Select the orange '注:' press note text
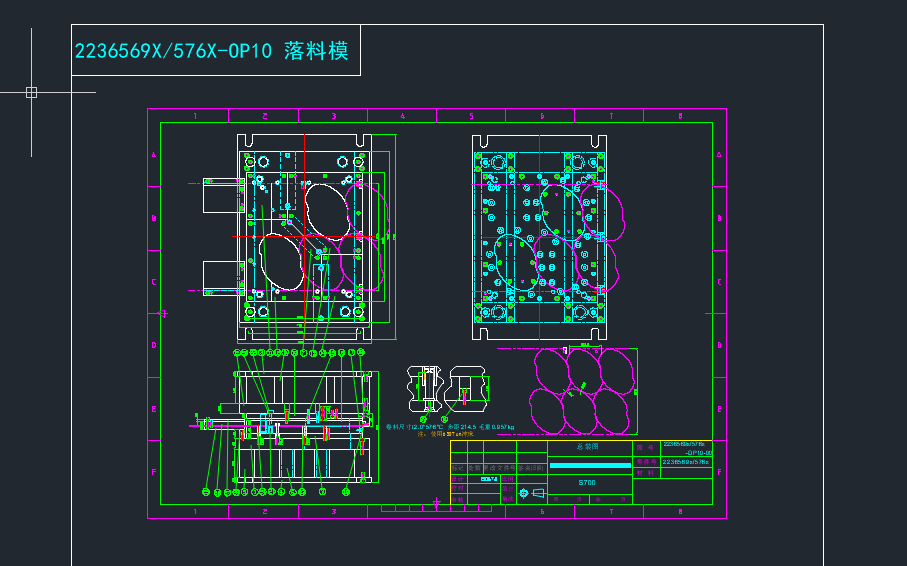This screenshot has height=566, width=907. (x=445, y=433)
